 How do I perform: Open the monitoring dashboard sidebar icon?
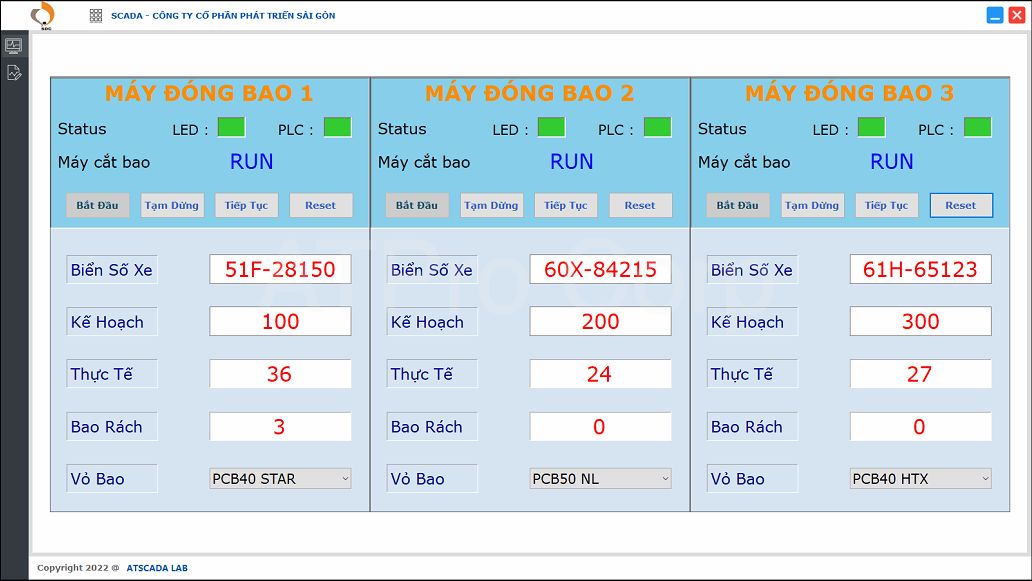pyautogui.click(x=14, y=45)
